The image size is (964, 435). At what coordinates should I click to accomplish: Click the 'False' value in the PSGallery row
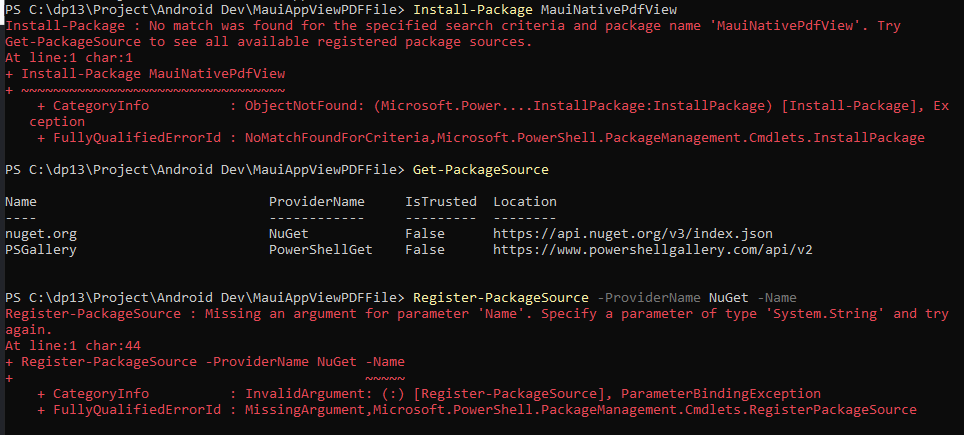pyautogui.click(x=425, y=249)
